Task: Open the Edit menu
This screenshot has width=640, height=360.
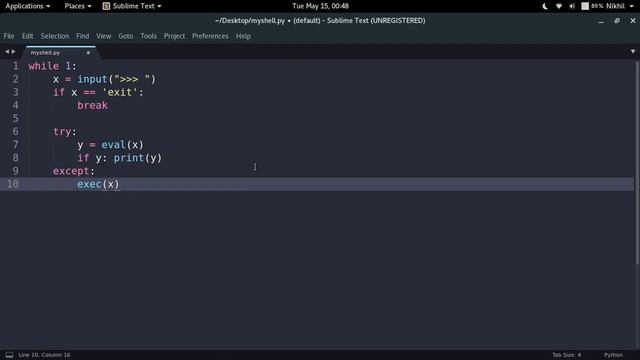Action: click(x=27, y=36)
